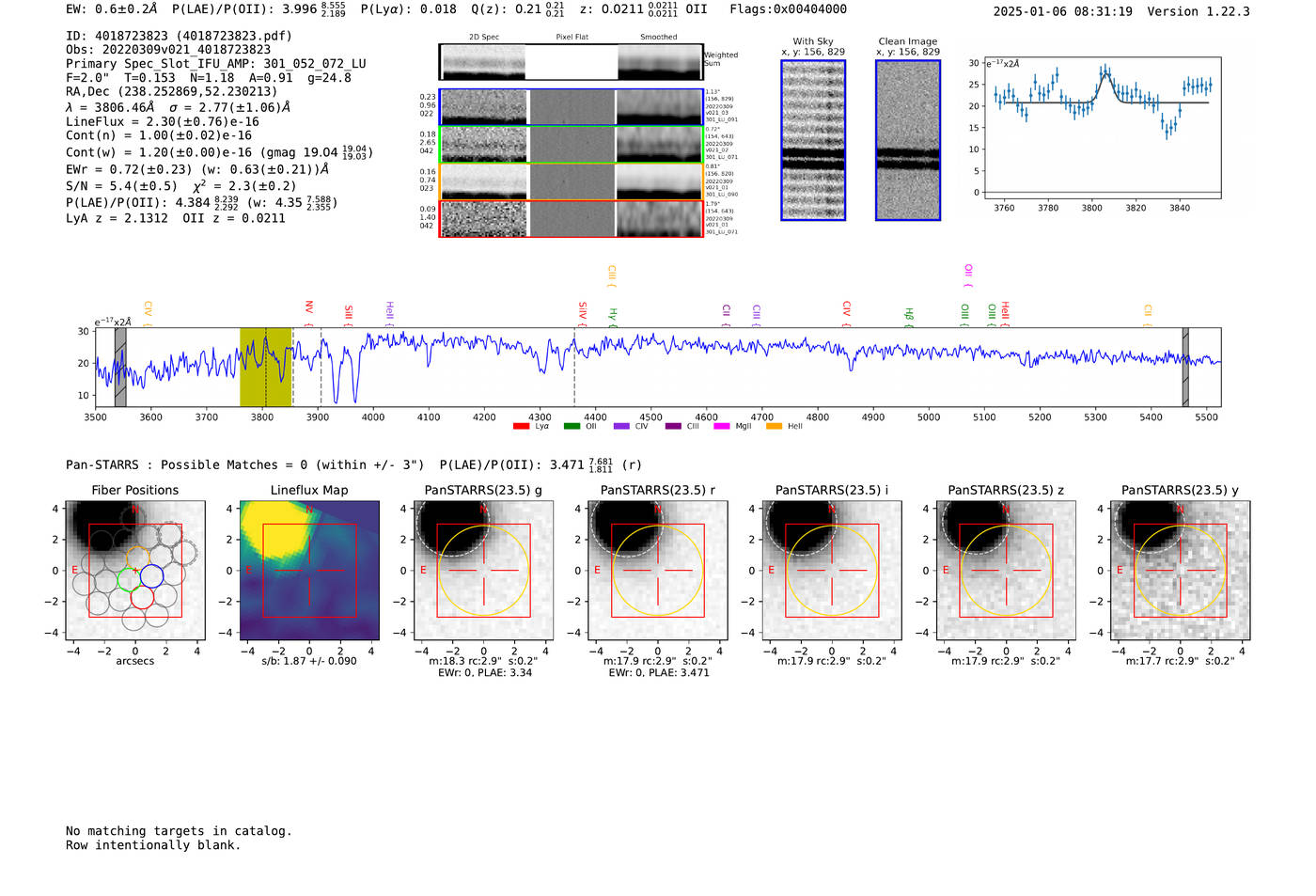Click the red fiber circle in Fiber Positions
This screenshot has width=1316, height=896.
click(x=141, y=597)
